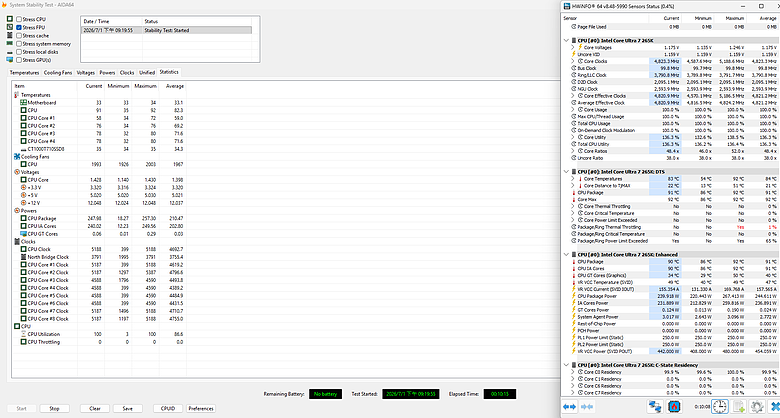780x418 pixels.
Task: Collapse CPU [#0] DTS sensor group
Action: 566,172
